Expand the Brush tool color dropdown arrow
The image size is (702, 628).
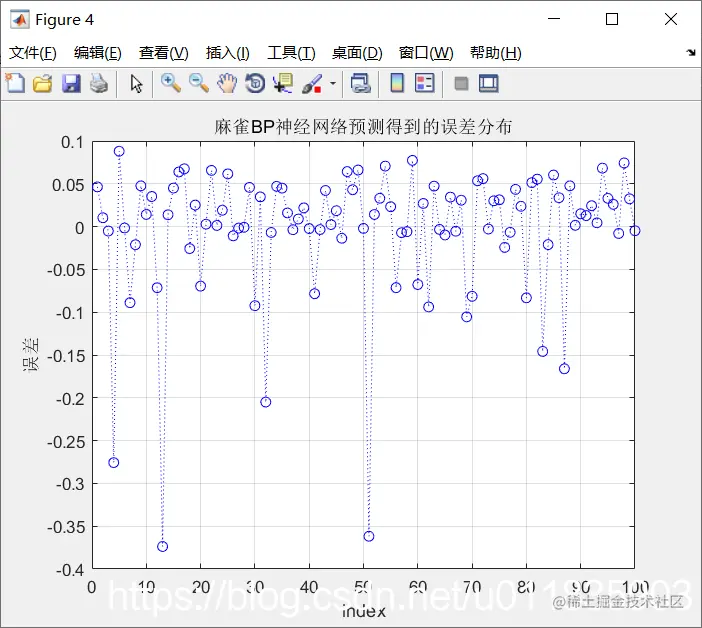pos(333,84)
